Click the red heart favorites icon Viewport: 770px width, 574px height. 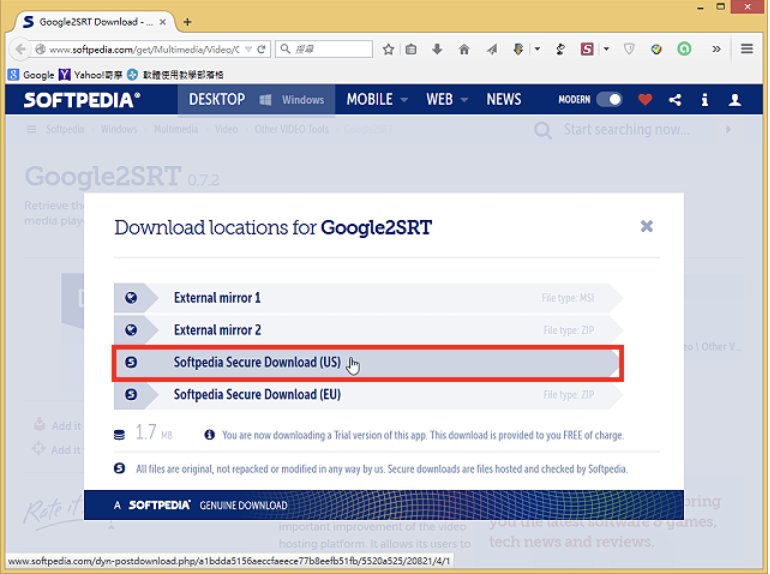click(x=645, y=100)
